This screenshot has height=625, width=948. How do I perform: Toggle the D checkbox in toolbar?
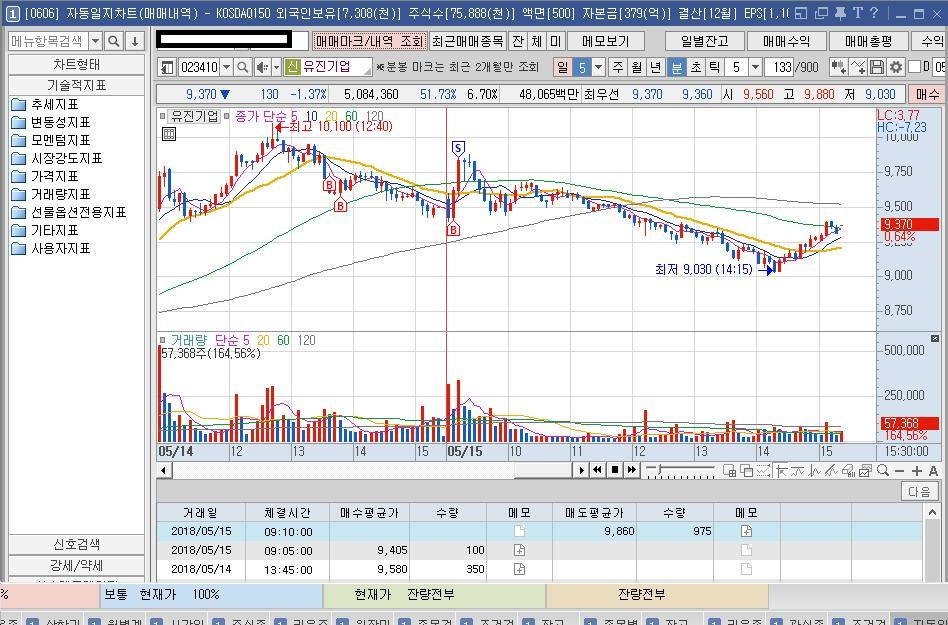tap(915, 66)
